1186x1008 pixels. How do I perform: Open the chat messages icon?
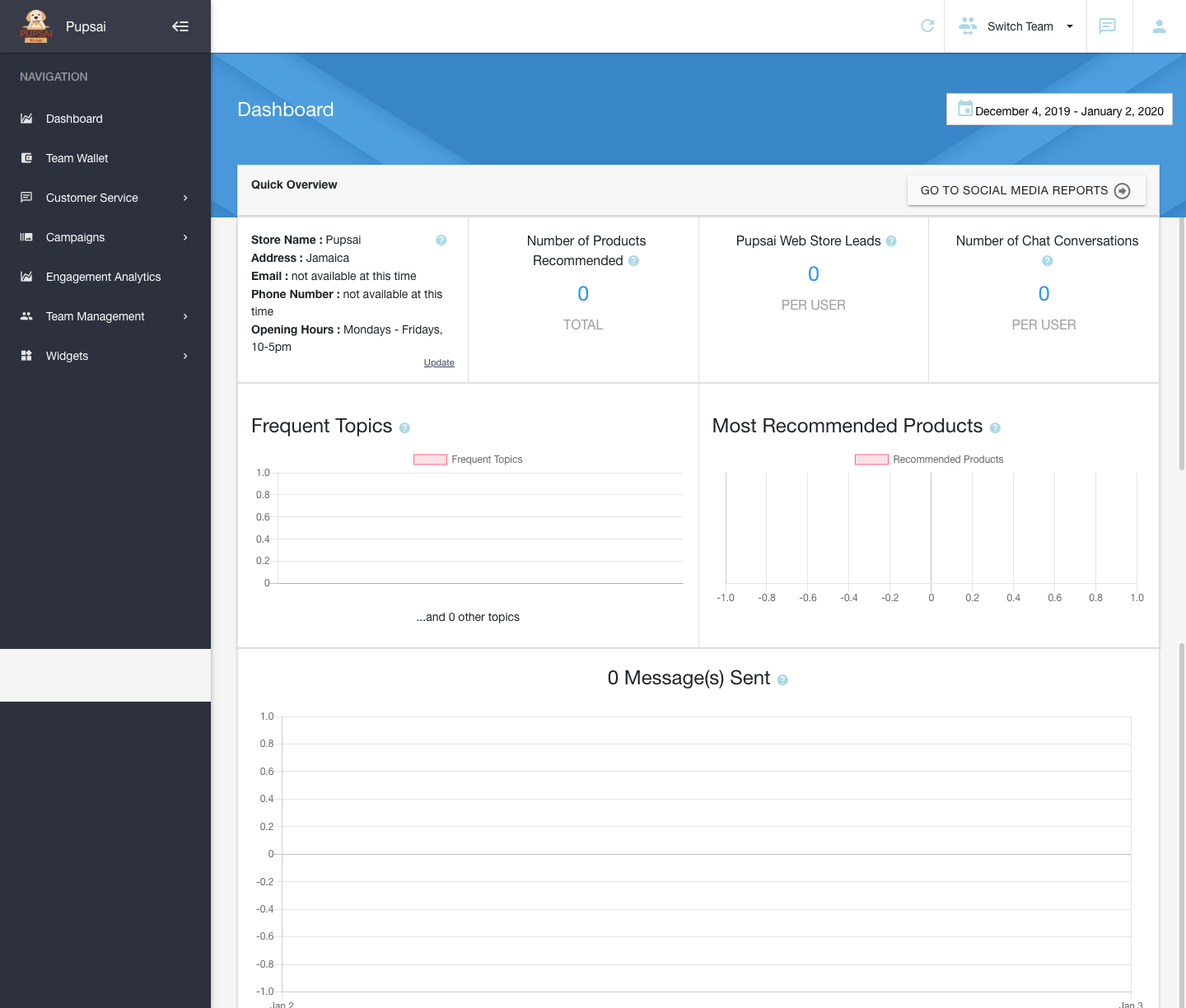1108,26
